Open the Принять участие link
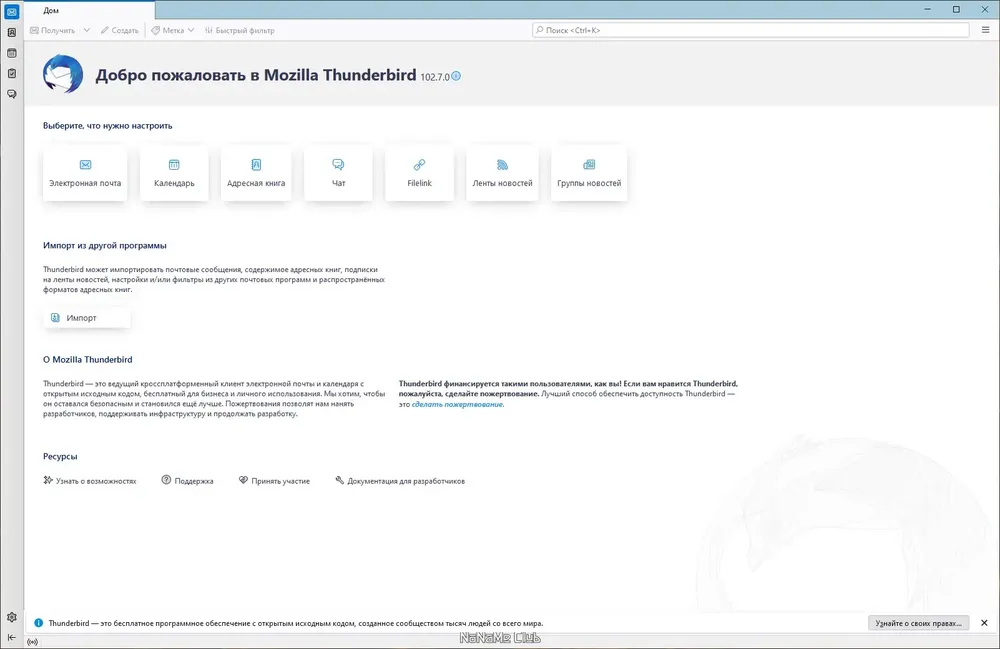Screen dimensions: 1000x649 point(274,481)
